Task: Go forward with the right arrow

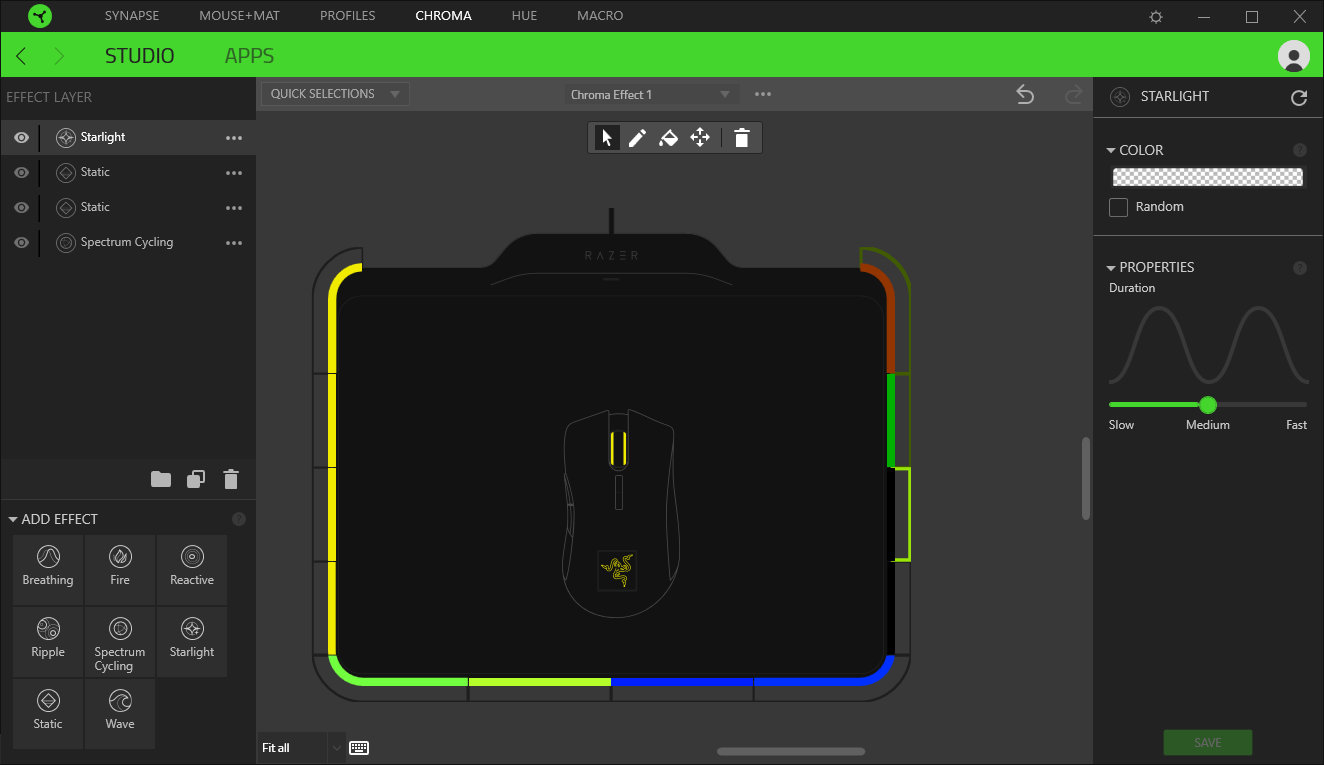Action: 59,56
